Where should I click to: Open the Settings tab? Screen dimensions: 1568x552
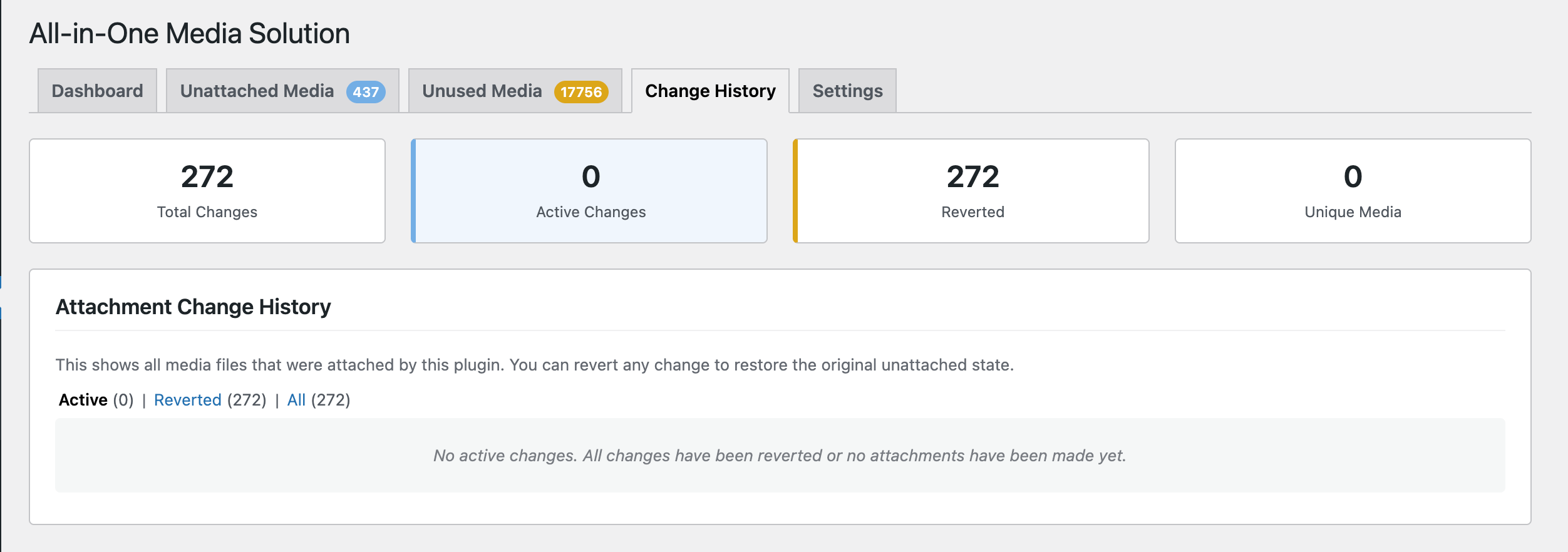tap(847, 91)
